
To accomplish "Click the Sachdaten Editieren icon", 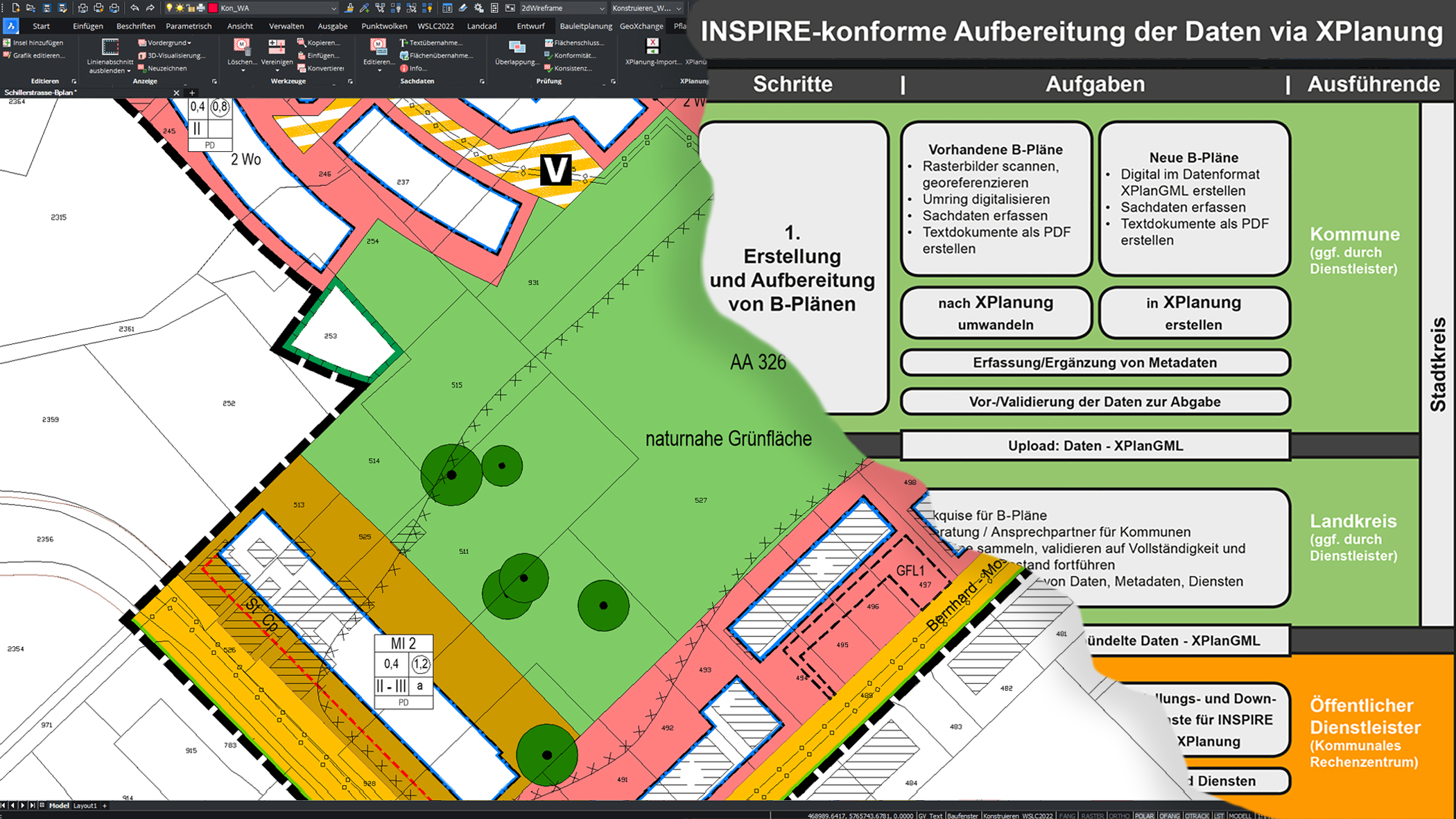I will coord(379,46).
